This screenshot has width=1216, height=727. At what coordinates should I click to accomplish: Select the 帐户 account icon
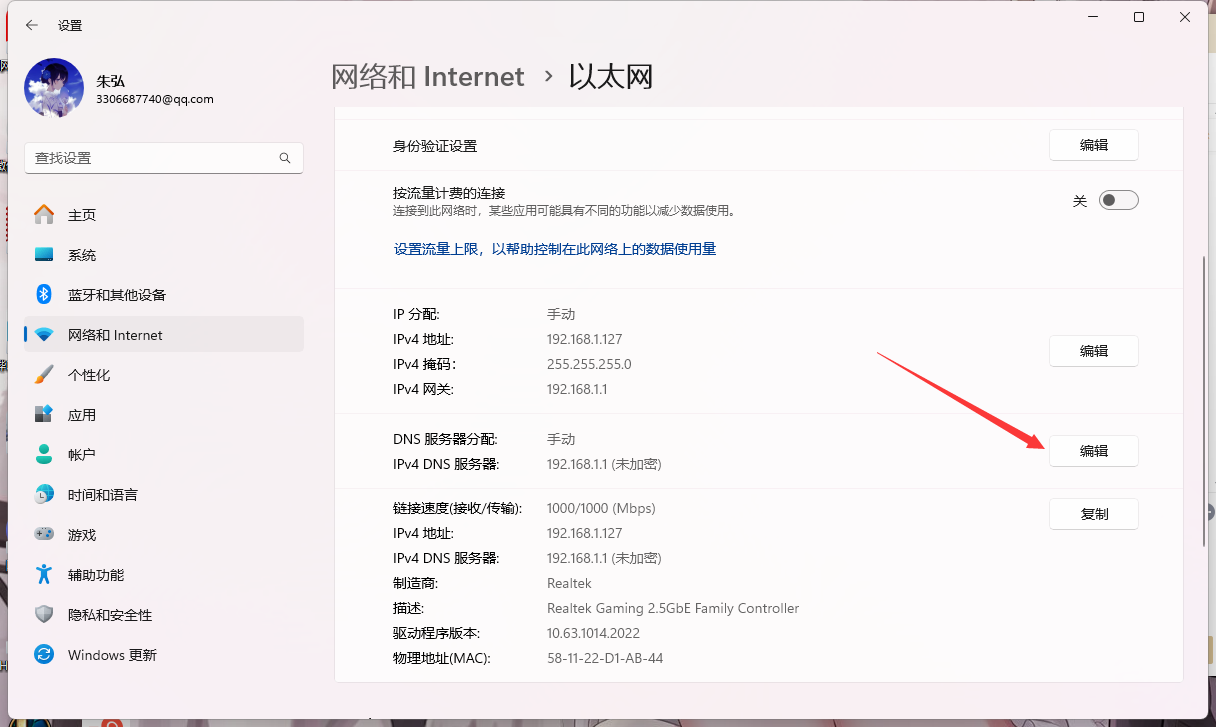tap(44, 455)
